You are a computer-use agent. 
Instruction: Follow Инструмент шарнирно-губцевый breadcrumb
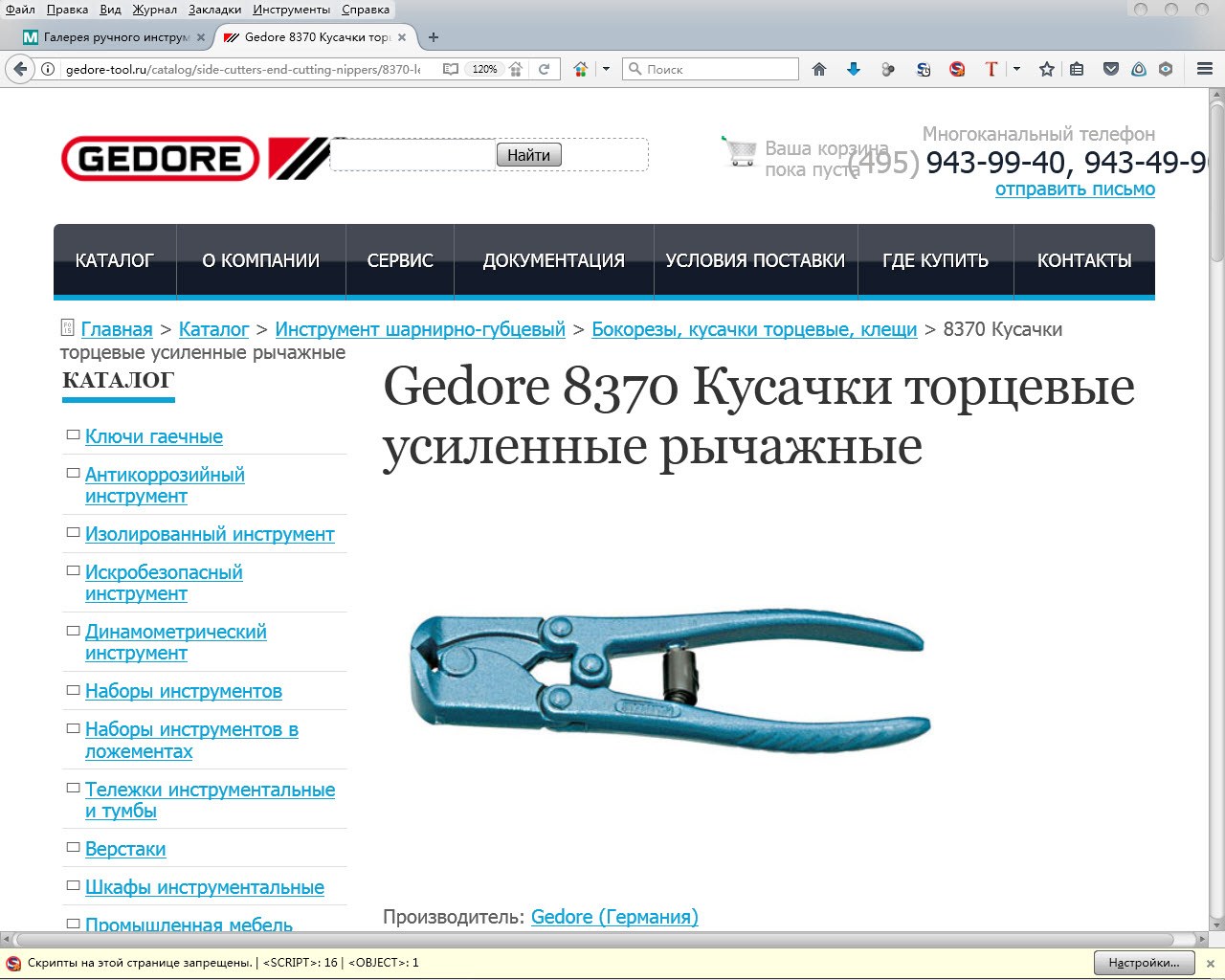coord(420,329)
